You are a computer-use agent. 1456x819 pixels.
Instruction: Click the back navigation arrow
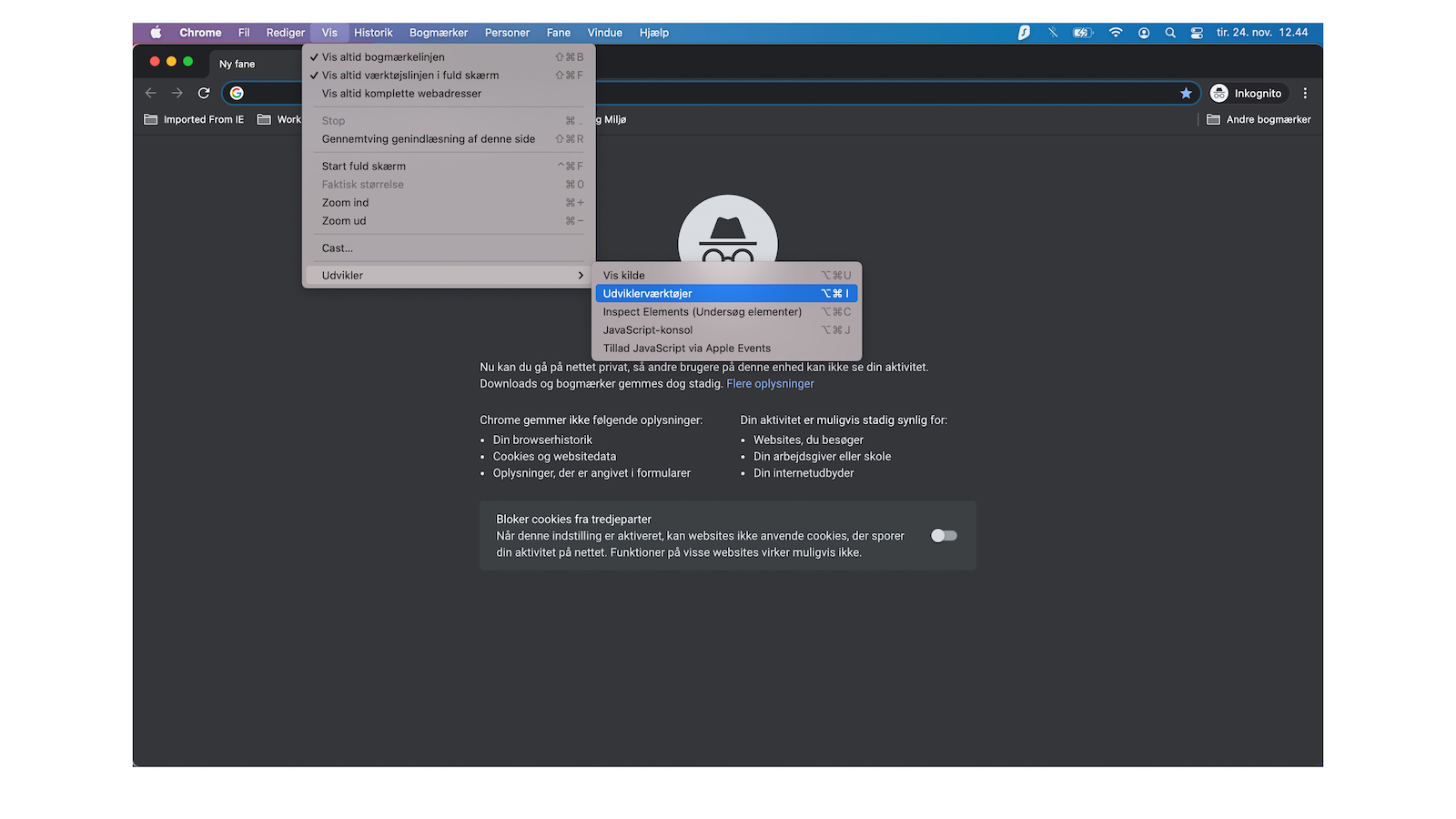(x=150, y=92)
